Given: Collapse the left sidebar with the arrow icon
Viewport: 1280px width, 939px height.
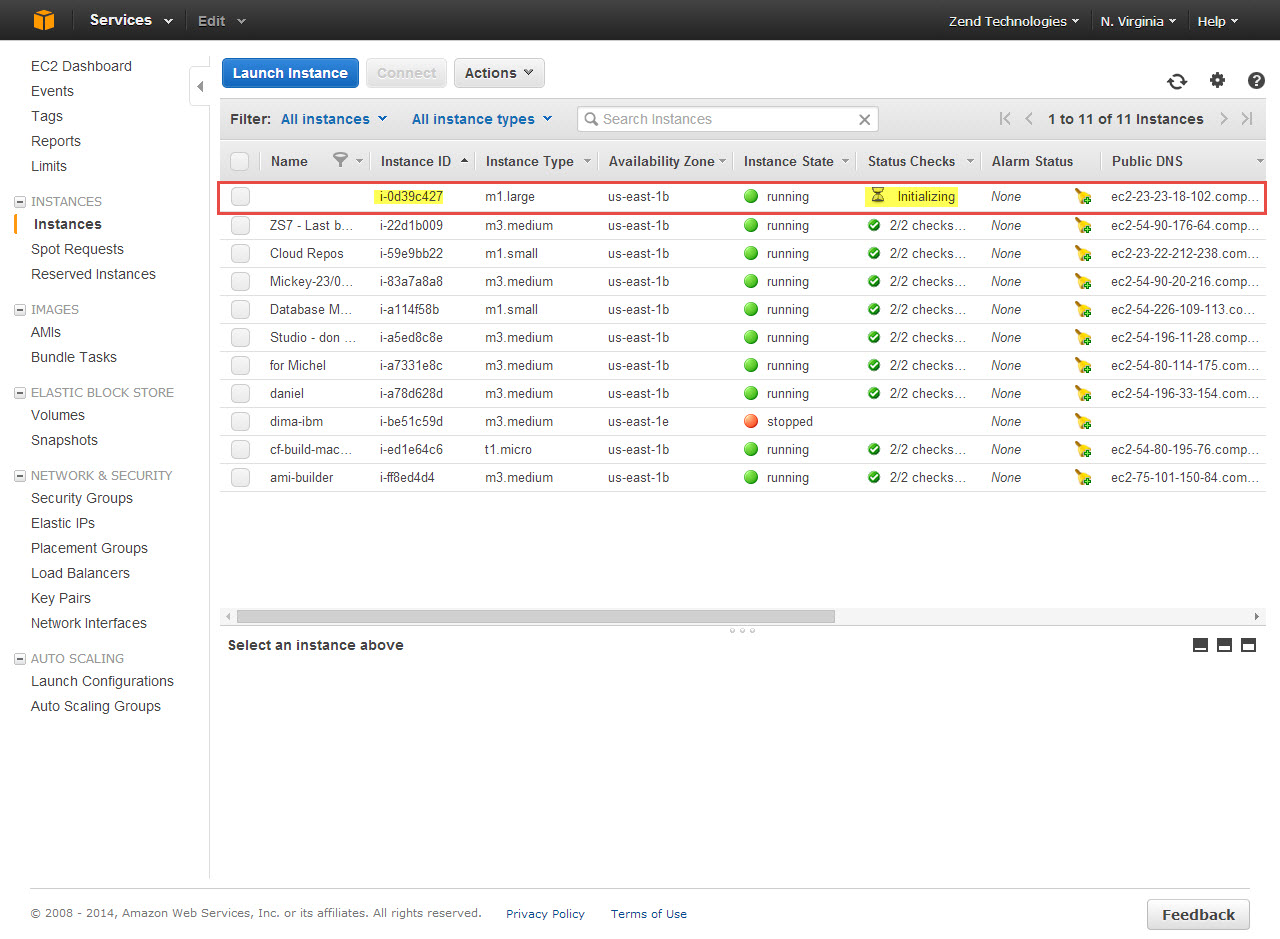Looking at the screenshot, I should tap(199, 86).
